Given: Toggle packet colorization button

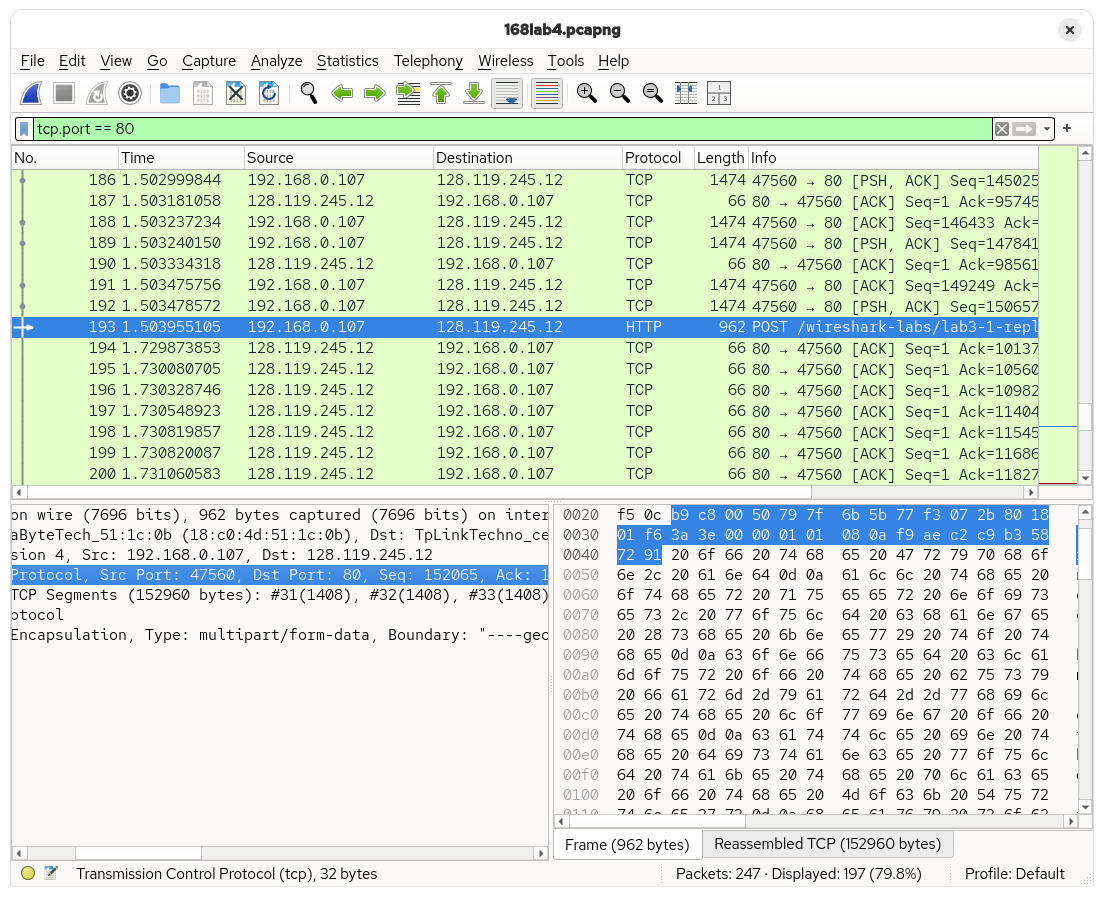Looking at the screenshot, I should click(x=546, y=94).
